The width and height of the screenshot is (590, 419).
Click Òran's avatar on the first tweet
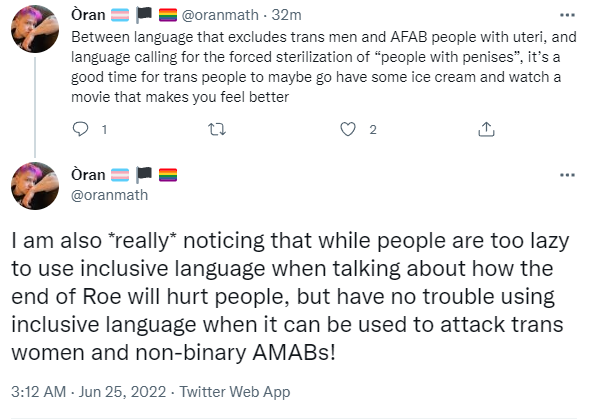point(35,29)
